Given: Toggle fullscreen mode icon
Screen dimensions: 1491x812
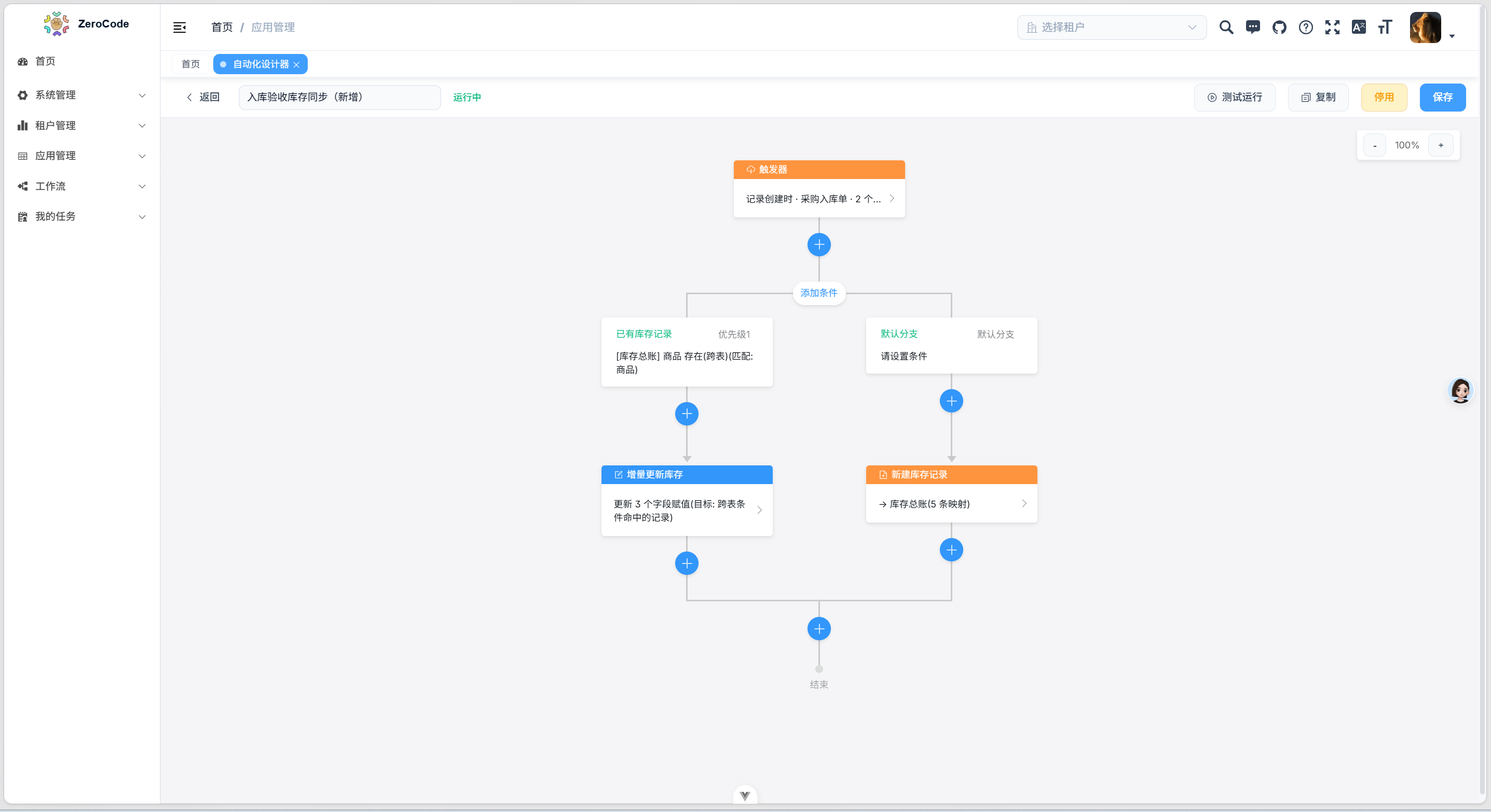Looking at the screenshot, I should click(x=1332, y=27).
